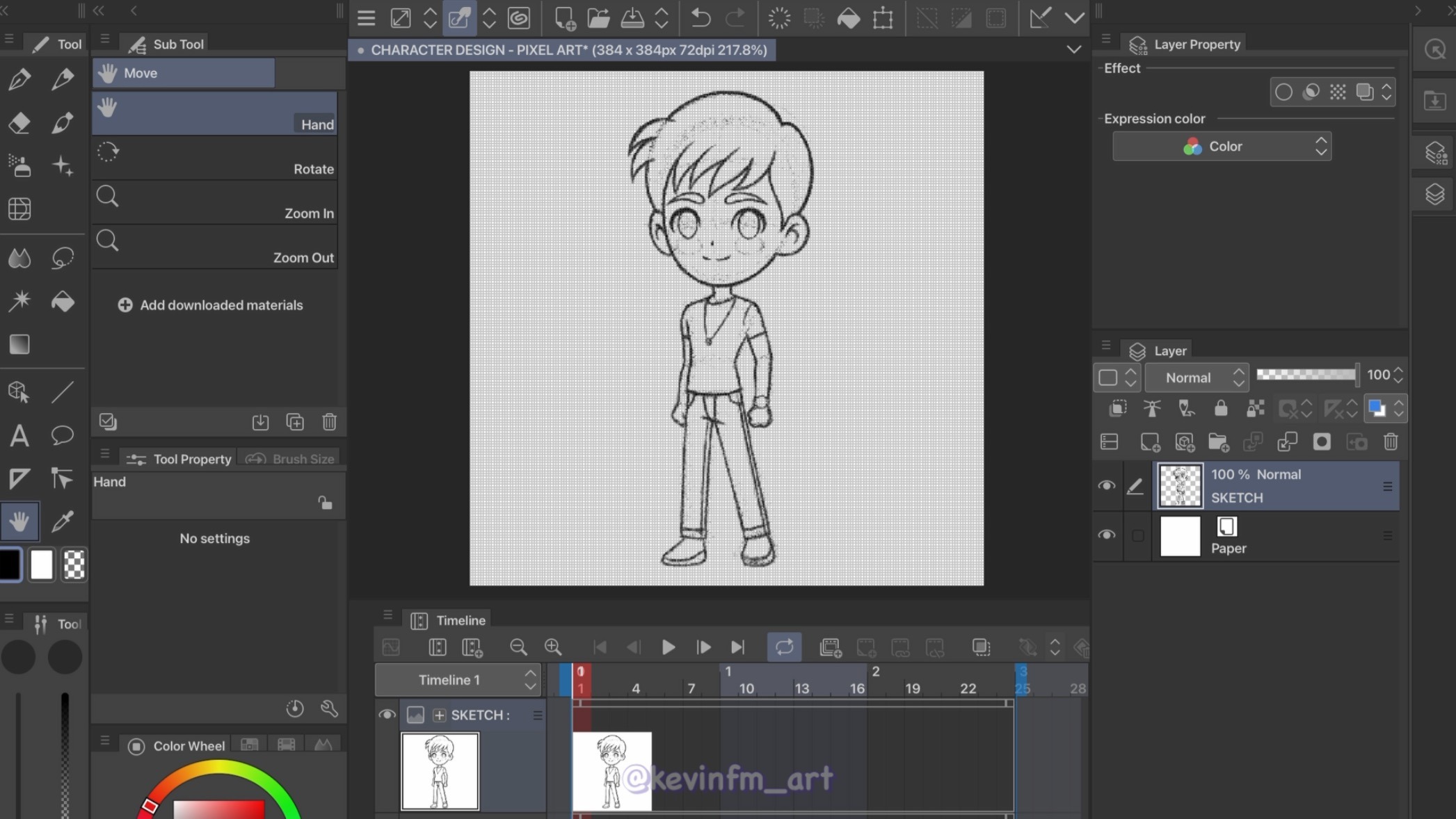Select the Text tool

pos(19,436)
